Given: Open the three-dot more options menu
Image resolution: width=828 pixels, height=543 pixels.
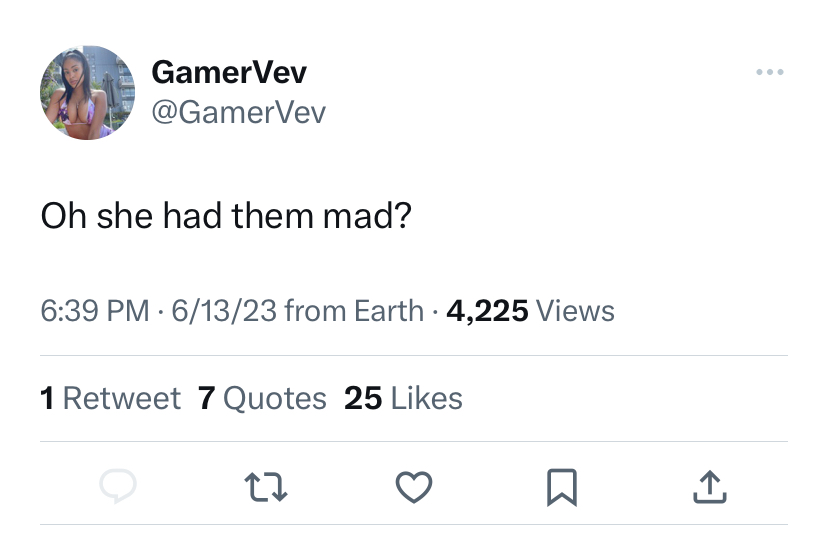Looking at the screenshot, I should (x=770, y=72).
